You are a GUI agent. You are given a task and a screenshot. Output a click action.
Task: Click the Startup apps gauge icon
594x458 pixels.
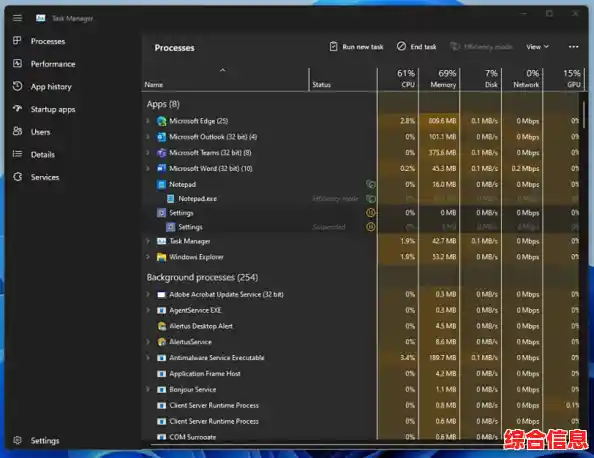point(17,109)
